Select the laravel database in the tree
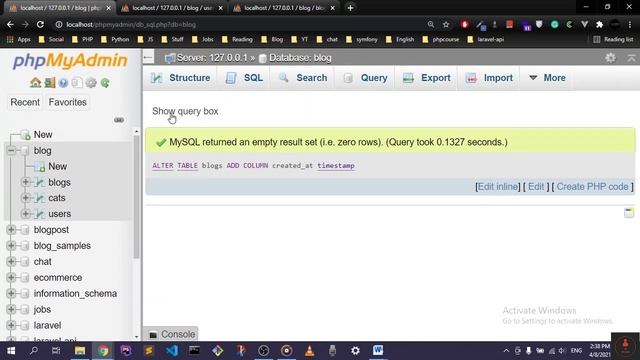 tap(47, 325)
